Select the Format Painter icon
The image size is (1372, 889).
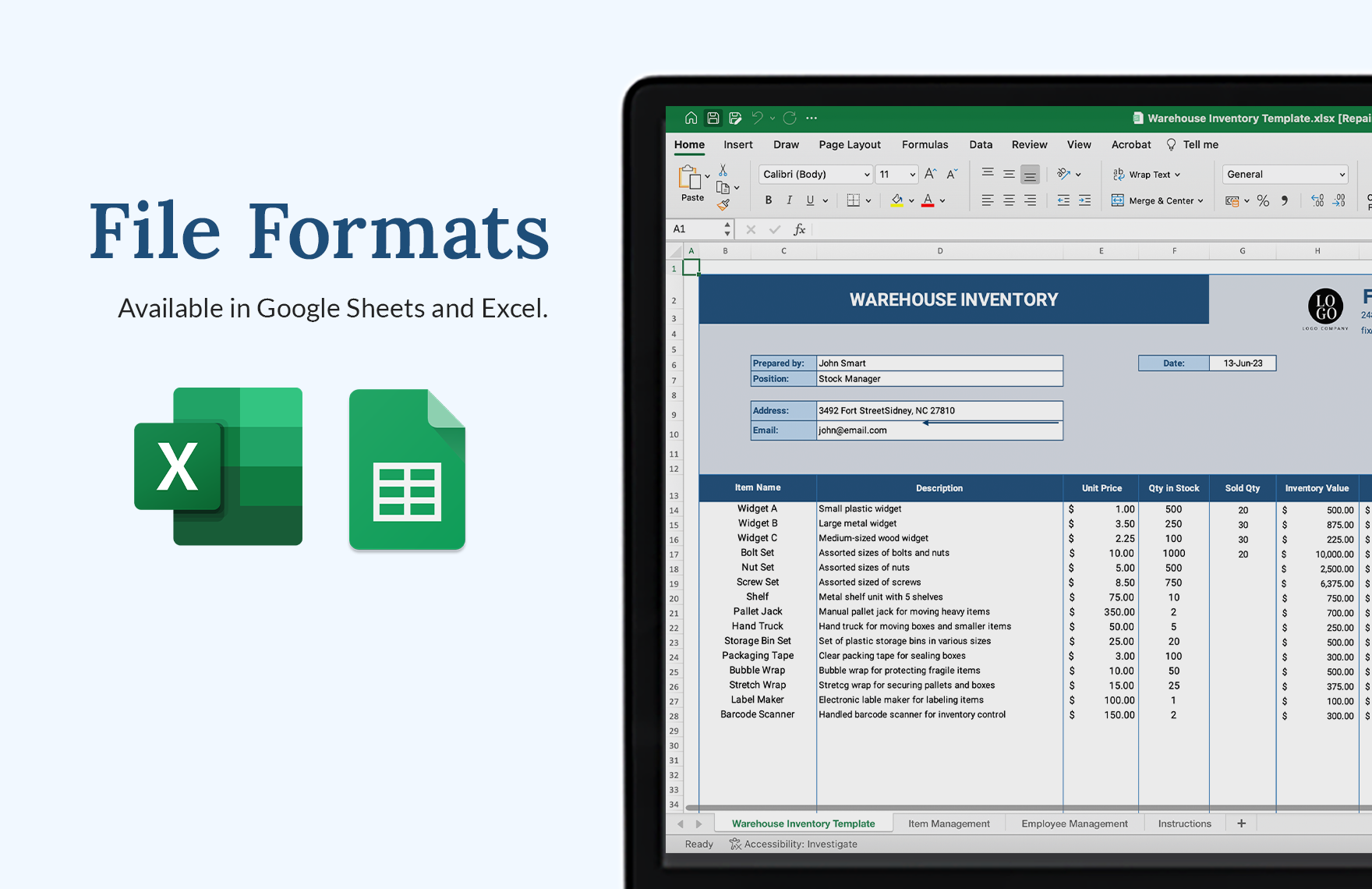point(723,204)
